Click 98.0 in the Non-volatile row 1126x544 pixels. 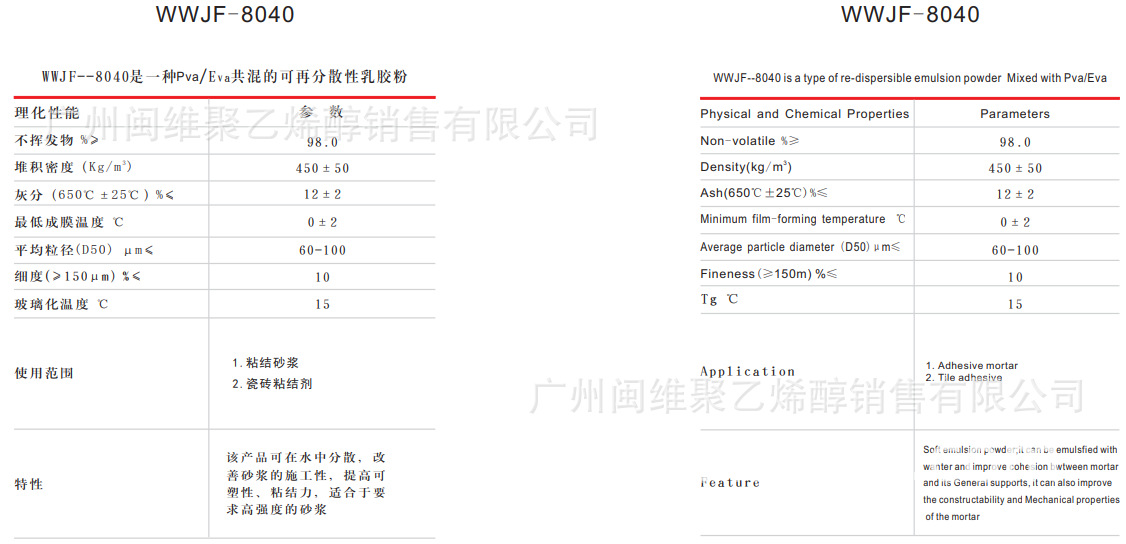1015,142
